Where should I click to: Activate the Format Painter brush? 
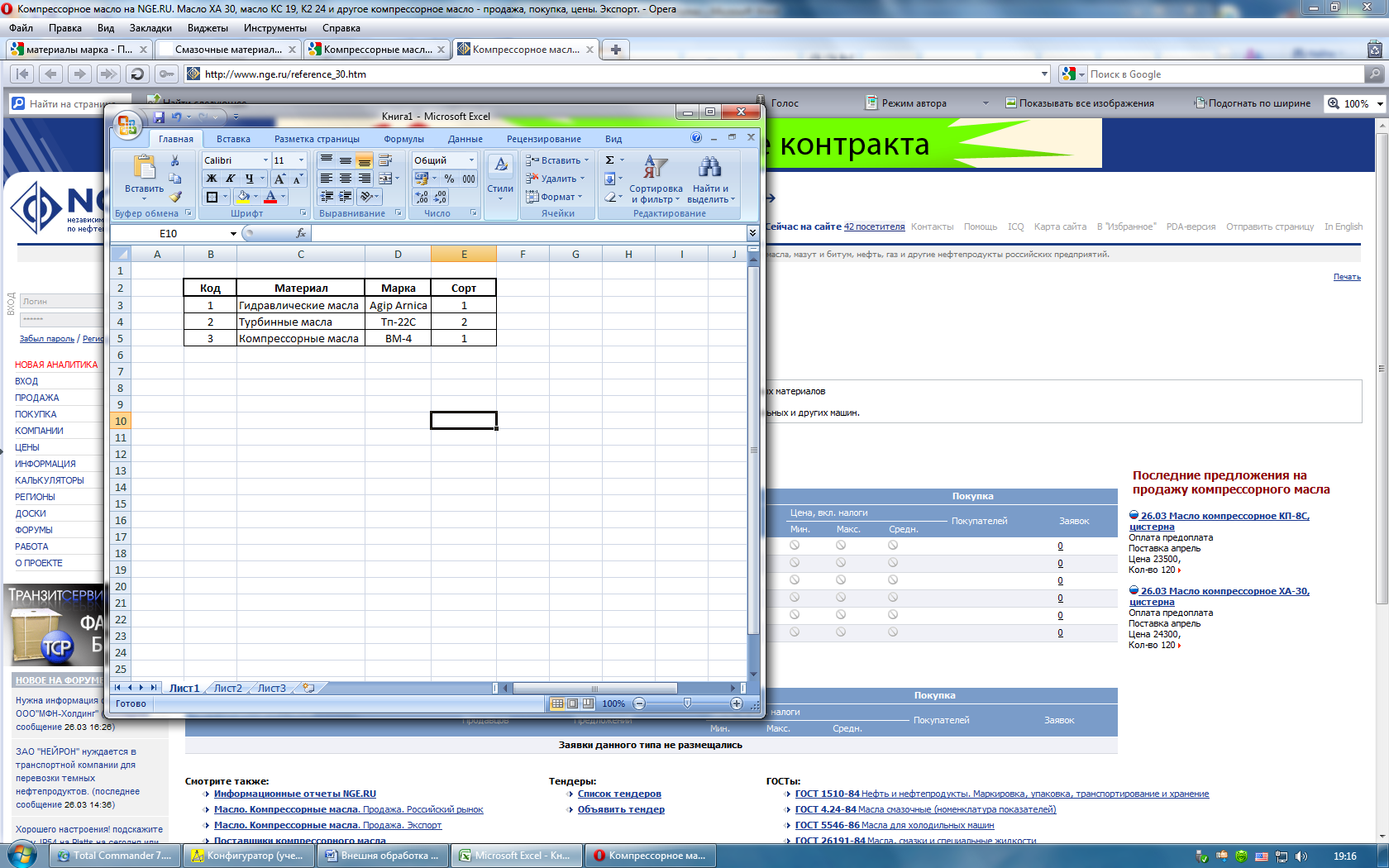tap(175, 197)
